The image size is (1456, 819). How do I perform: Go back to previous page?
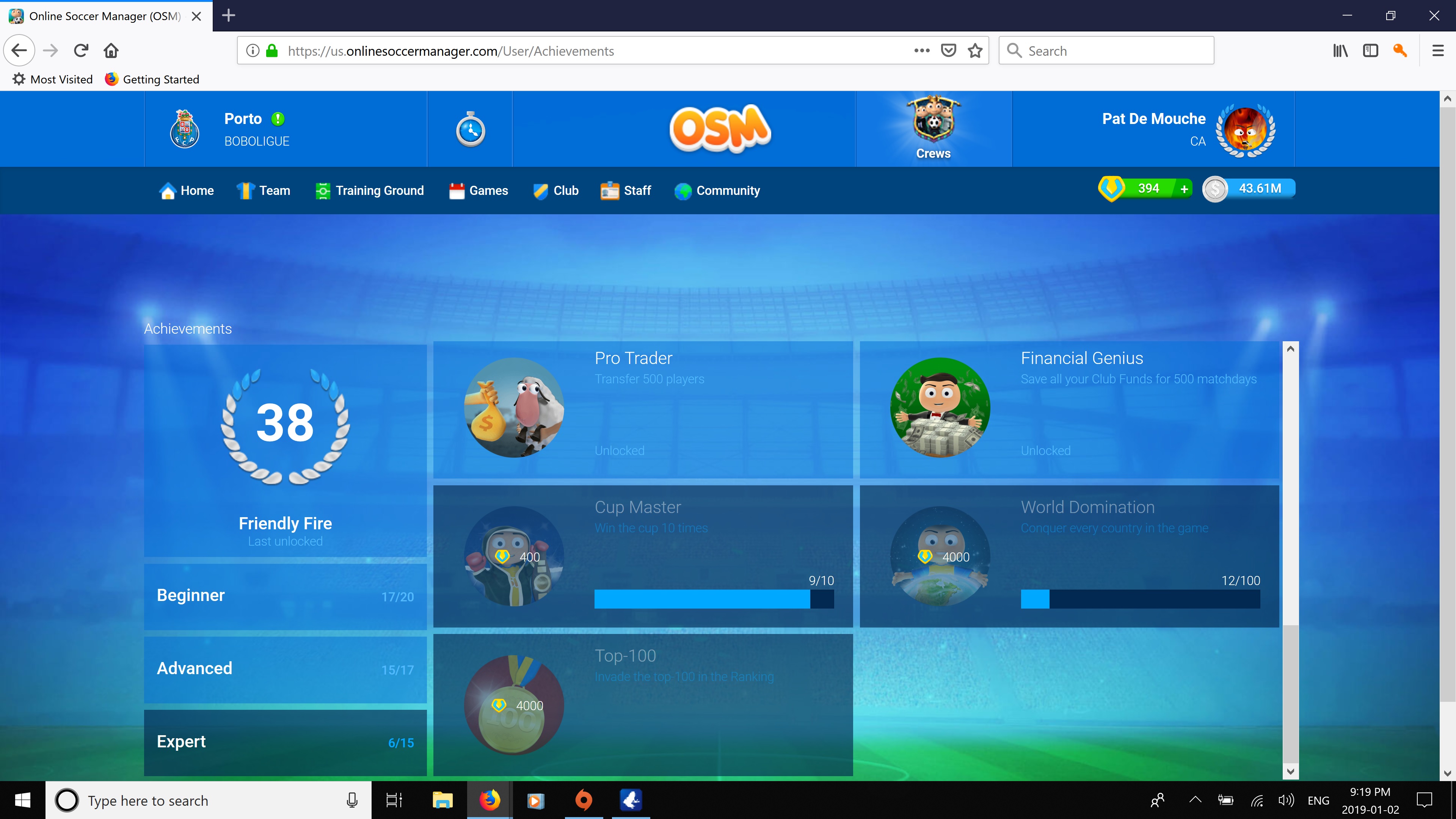click(19, 51)
